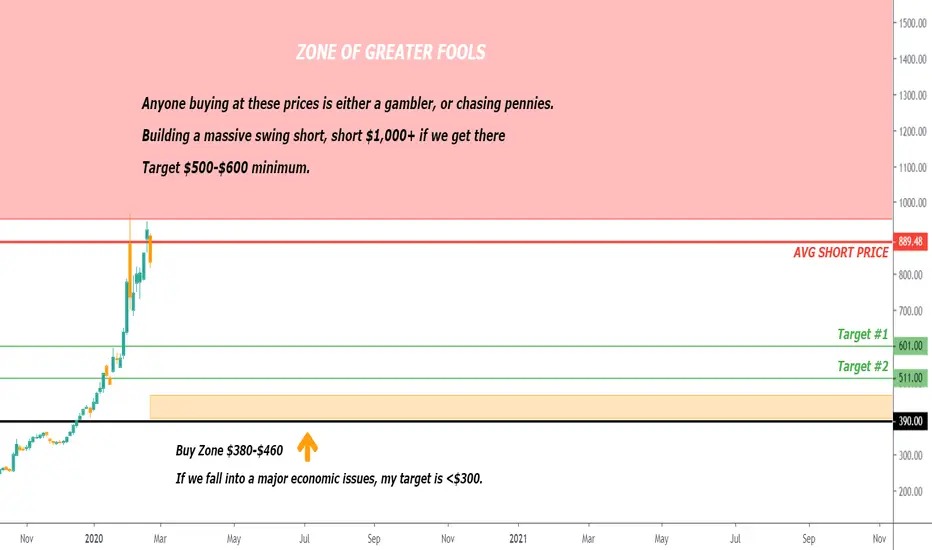Screen dimensions: 932x550
Task: Click the 2020 label on time axis
Action: click(x=94, y=539)
